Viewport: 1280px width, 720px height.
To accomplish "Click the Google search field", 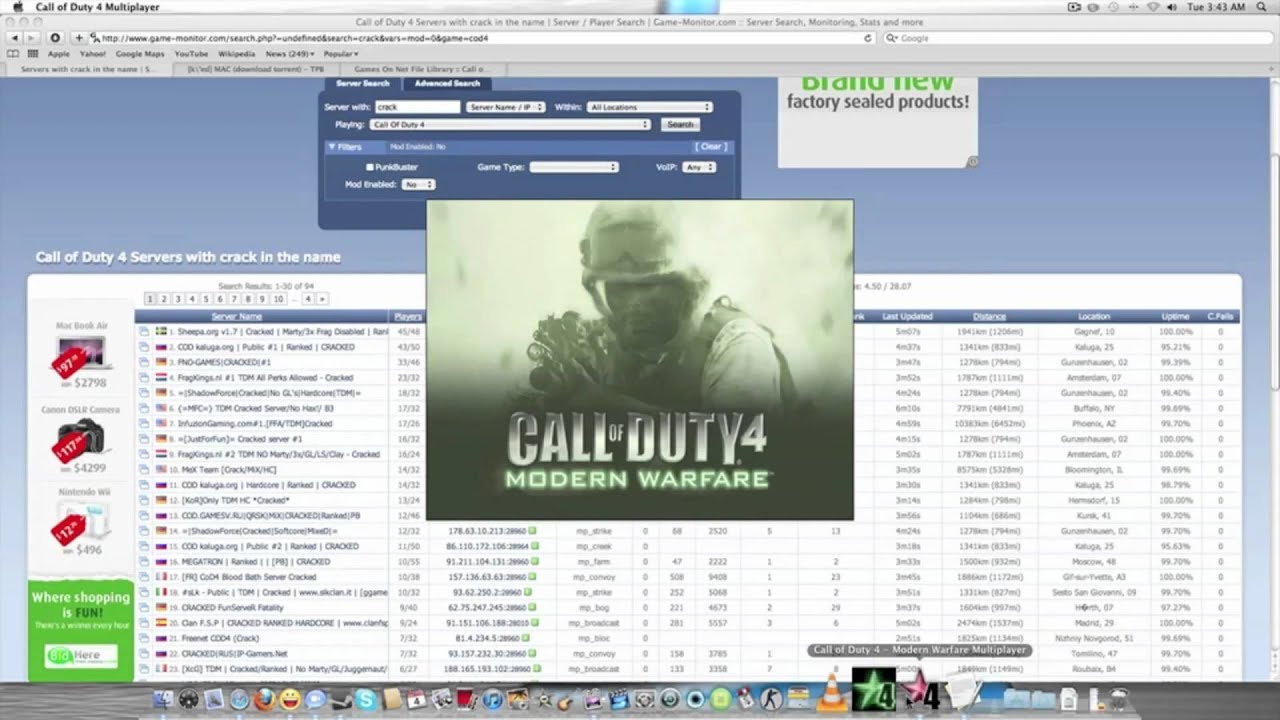I will 1076,38.
